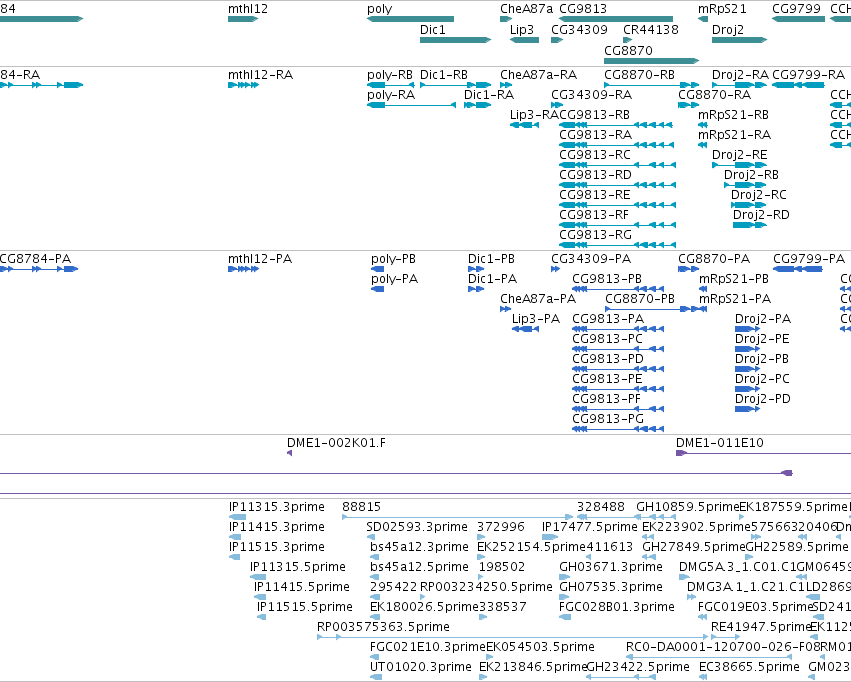Click the 'mRpS21-PB' protein label
Image resolution: width=851 pixels, height=682 pixels.
click(734, 279)
